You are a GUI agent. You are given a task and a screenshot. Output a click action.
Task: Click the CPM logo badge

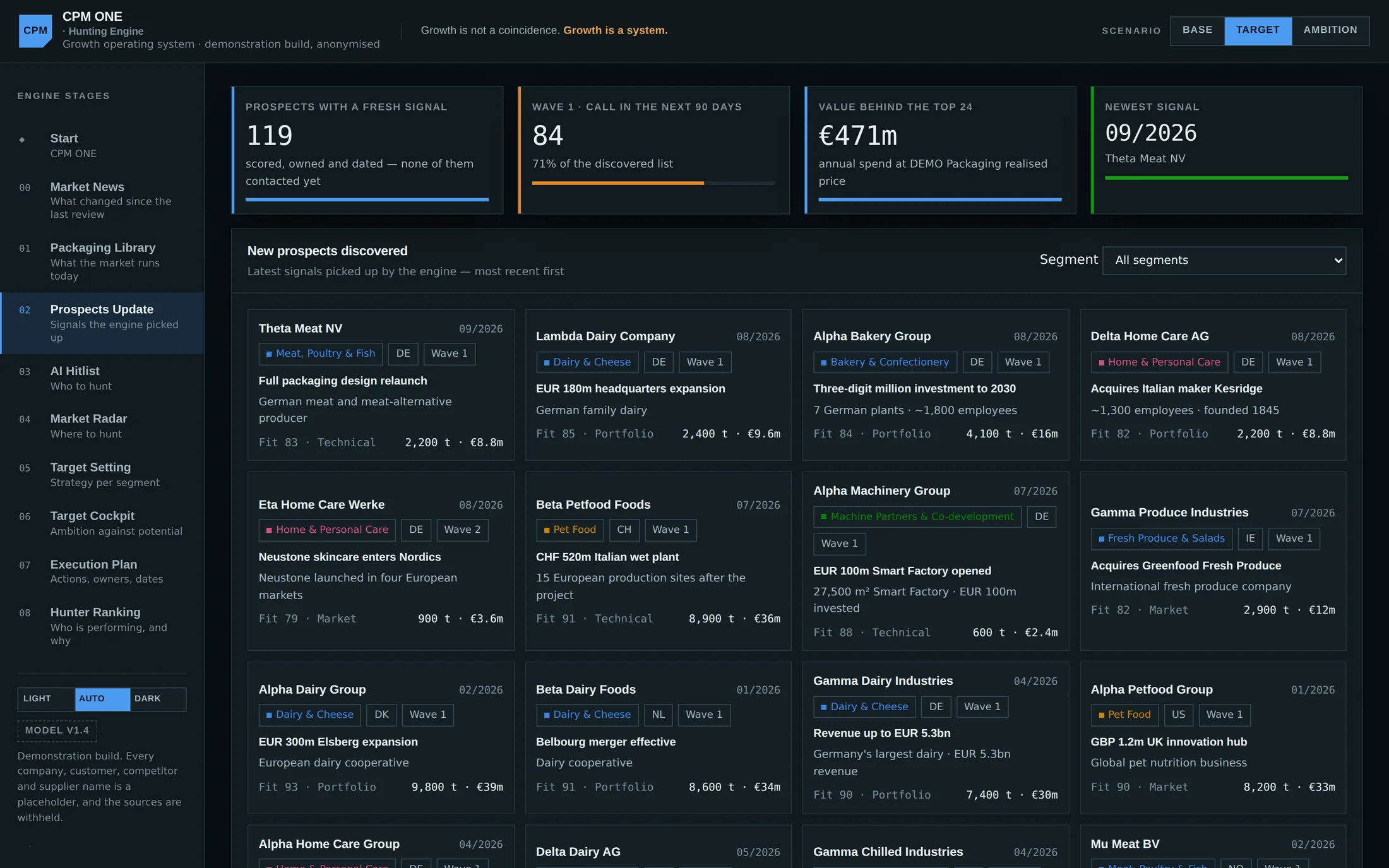35,30
